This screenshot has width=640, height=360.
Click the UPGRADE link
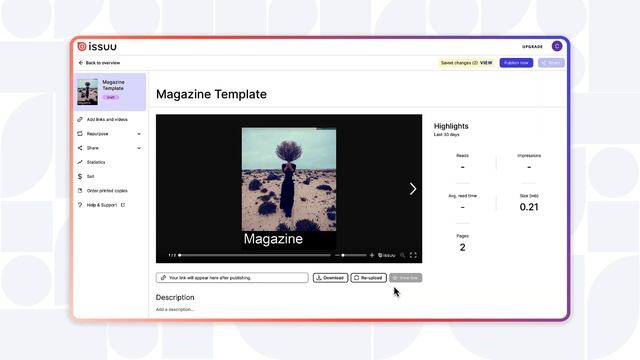click(532, 47)
